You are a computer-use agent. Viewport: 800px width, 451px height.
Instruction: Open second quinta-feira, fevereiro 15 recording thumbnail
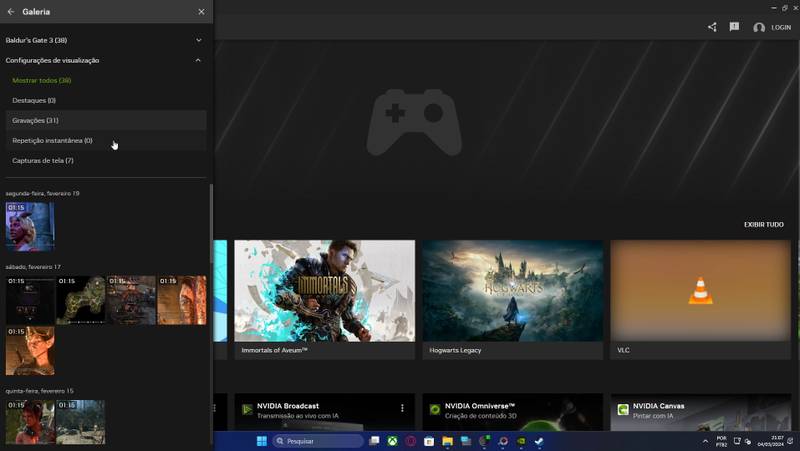(81, 422)
